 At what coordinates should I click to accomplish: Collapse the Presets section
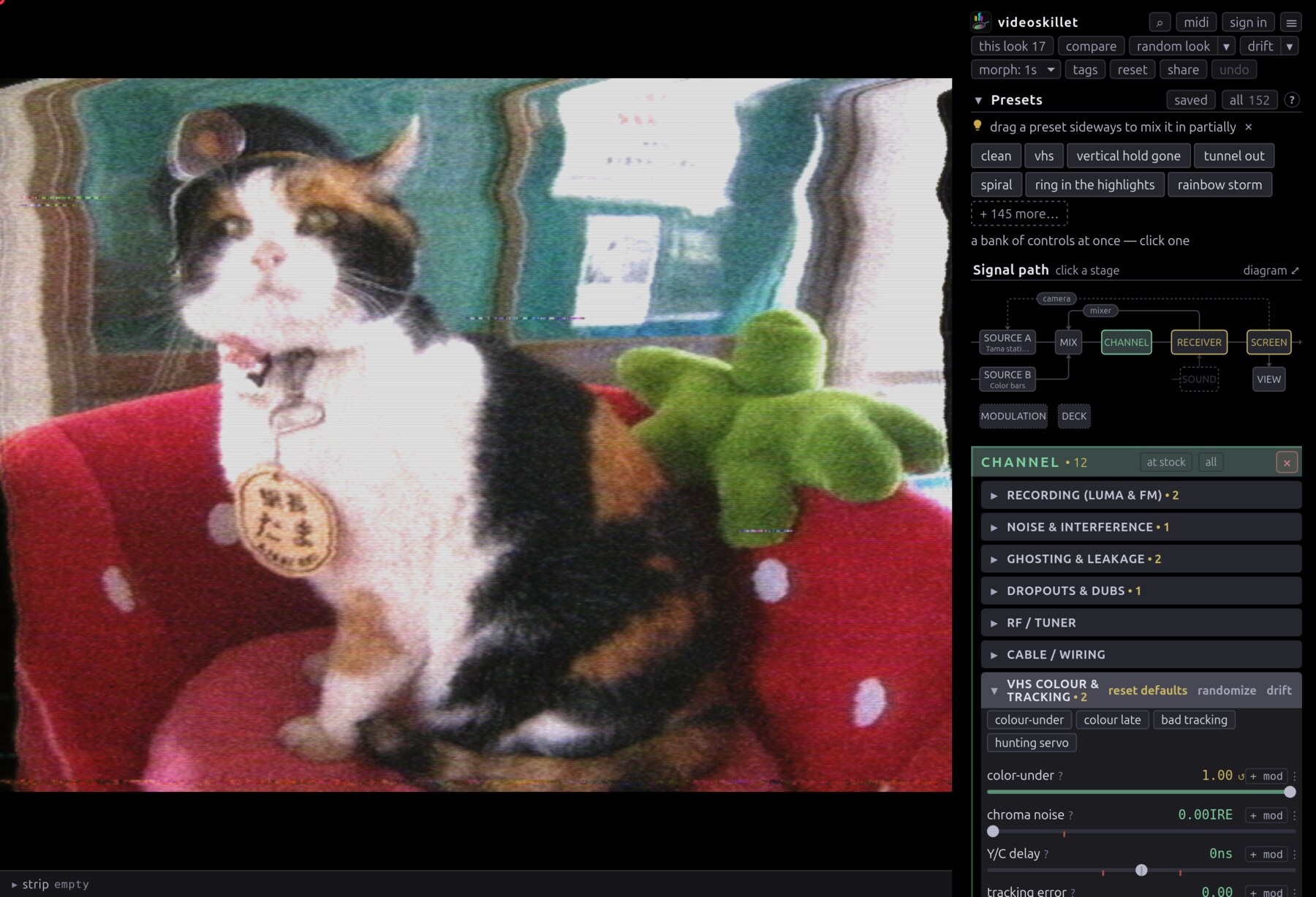tap(978, 100)
